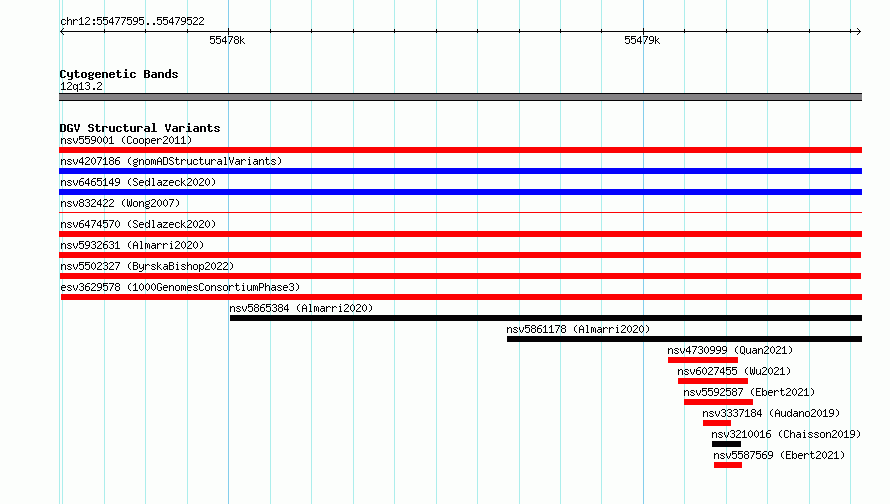
Task: Select the nsv5865384 (Almarri2020) label
Action: [301, 308]
